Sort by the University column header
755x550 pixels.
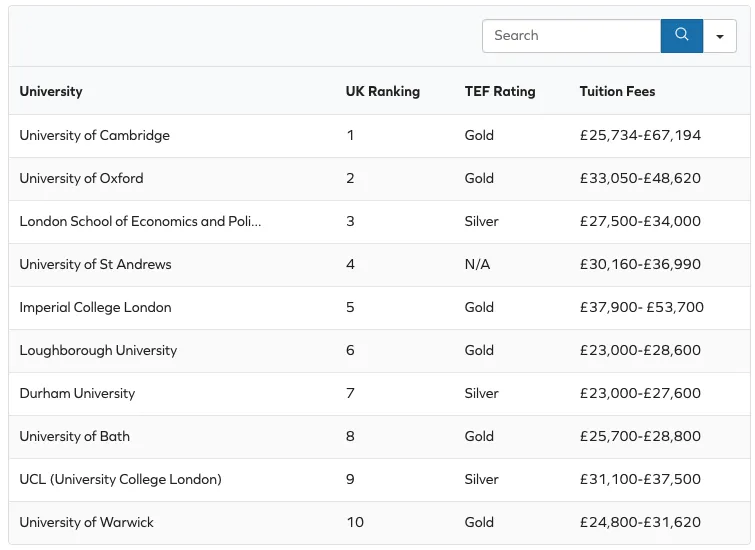click(51, 91)
